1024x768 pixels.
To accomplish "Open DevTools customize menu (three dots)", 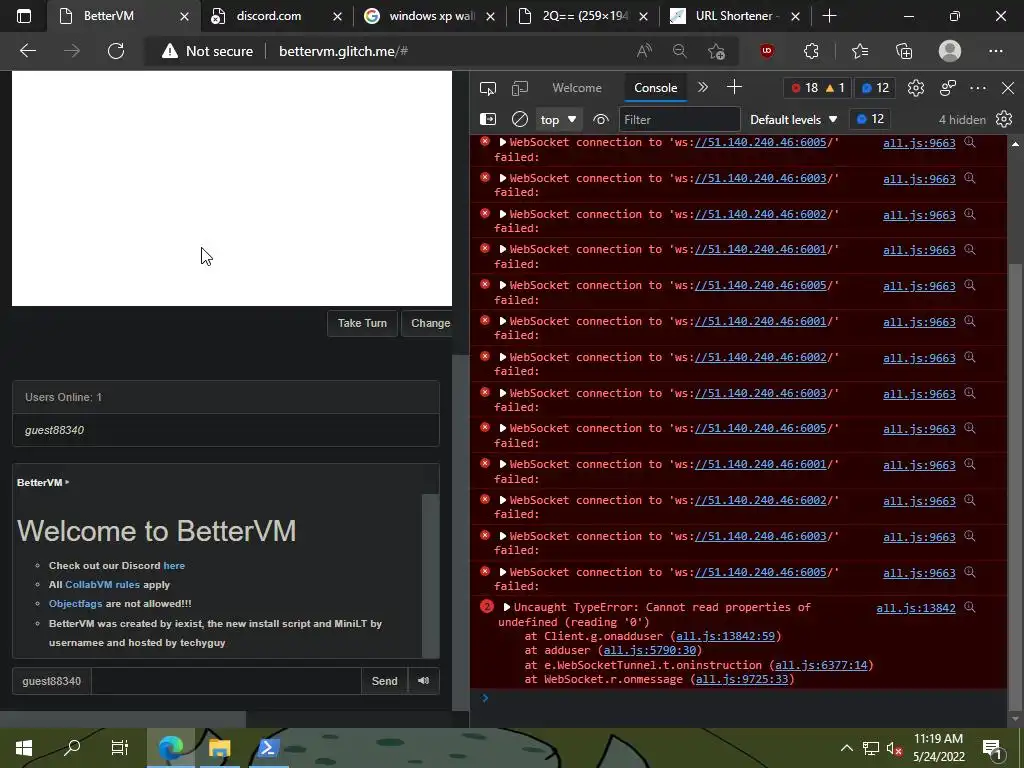I will tap(978, 88).
